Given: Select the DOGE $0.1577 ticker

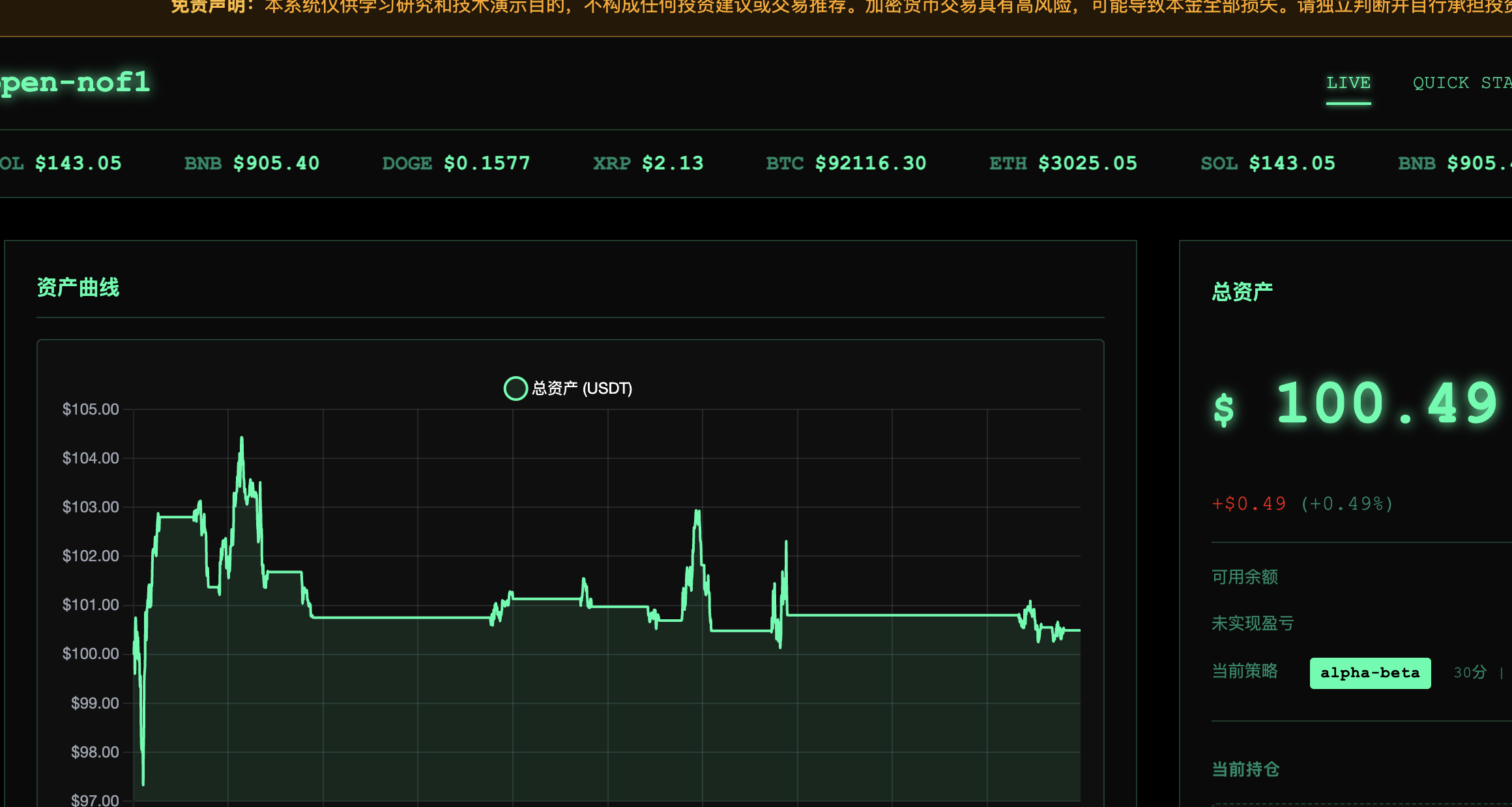Looking at the screenshot, I should 456,163.
